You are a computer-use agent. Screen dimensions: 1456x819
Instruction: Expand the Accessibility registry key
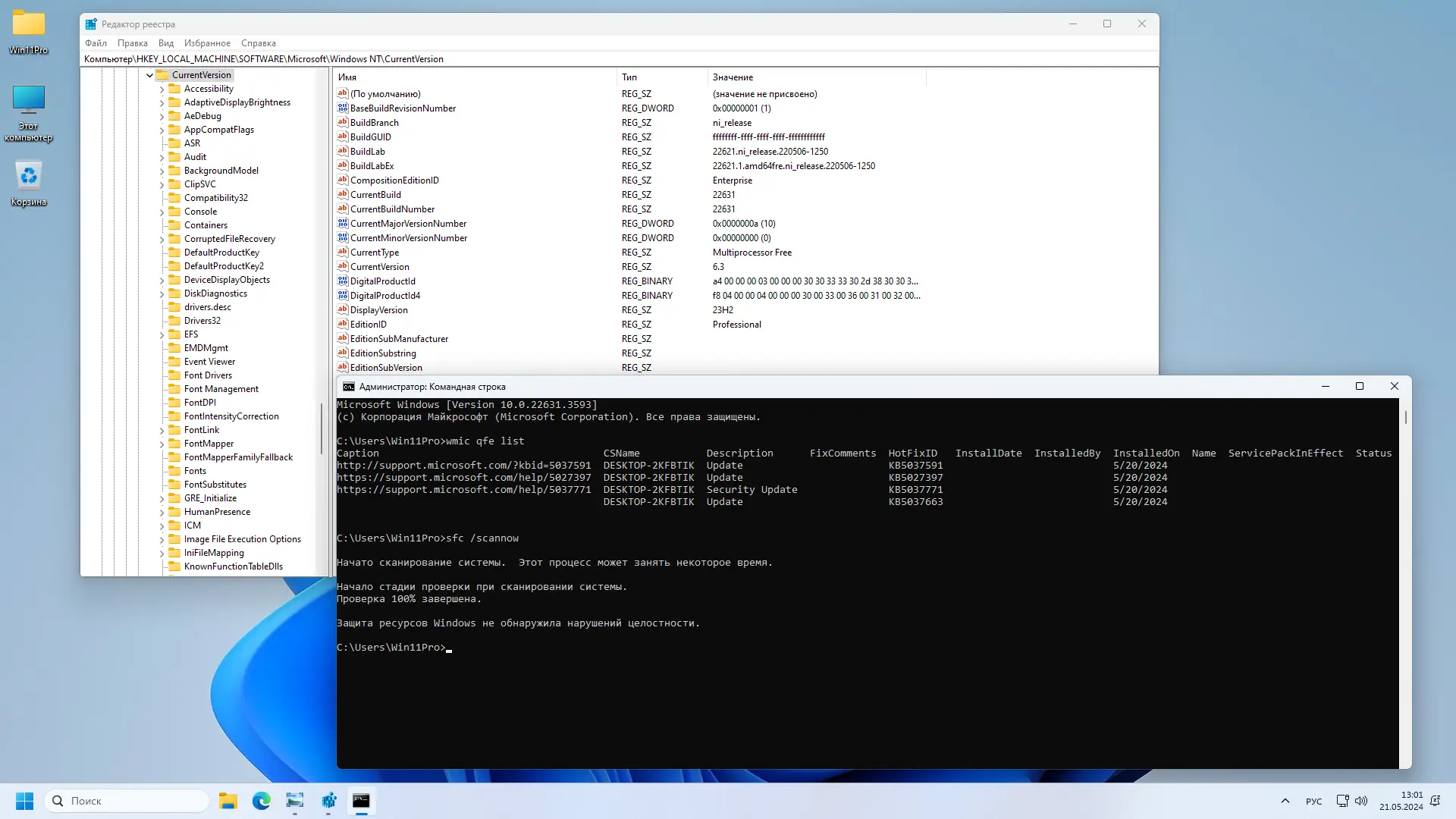pos(162,88)
